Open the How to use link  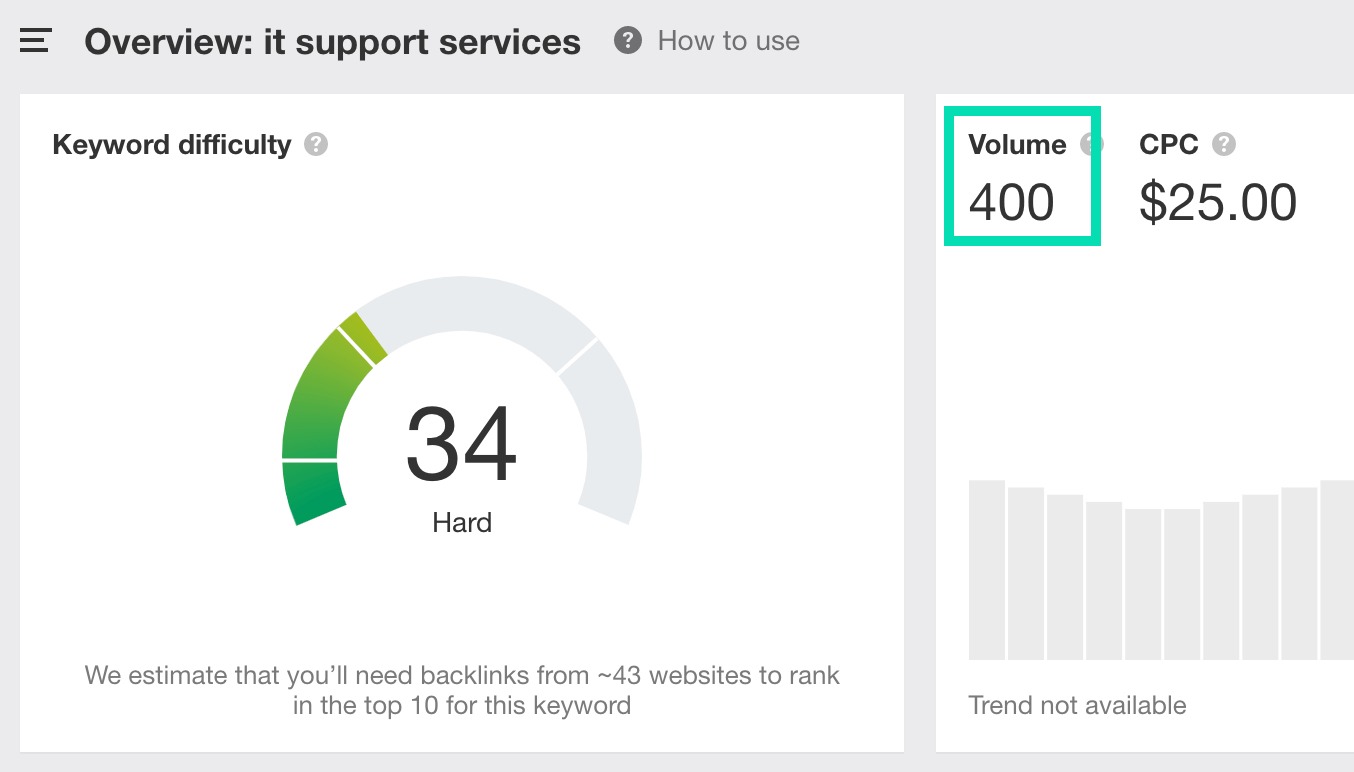[x=729, y=41]
